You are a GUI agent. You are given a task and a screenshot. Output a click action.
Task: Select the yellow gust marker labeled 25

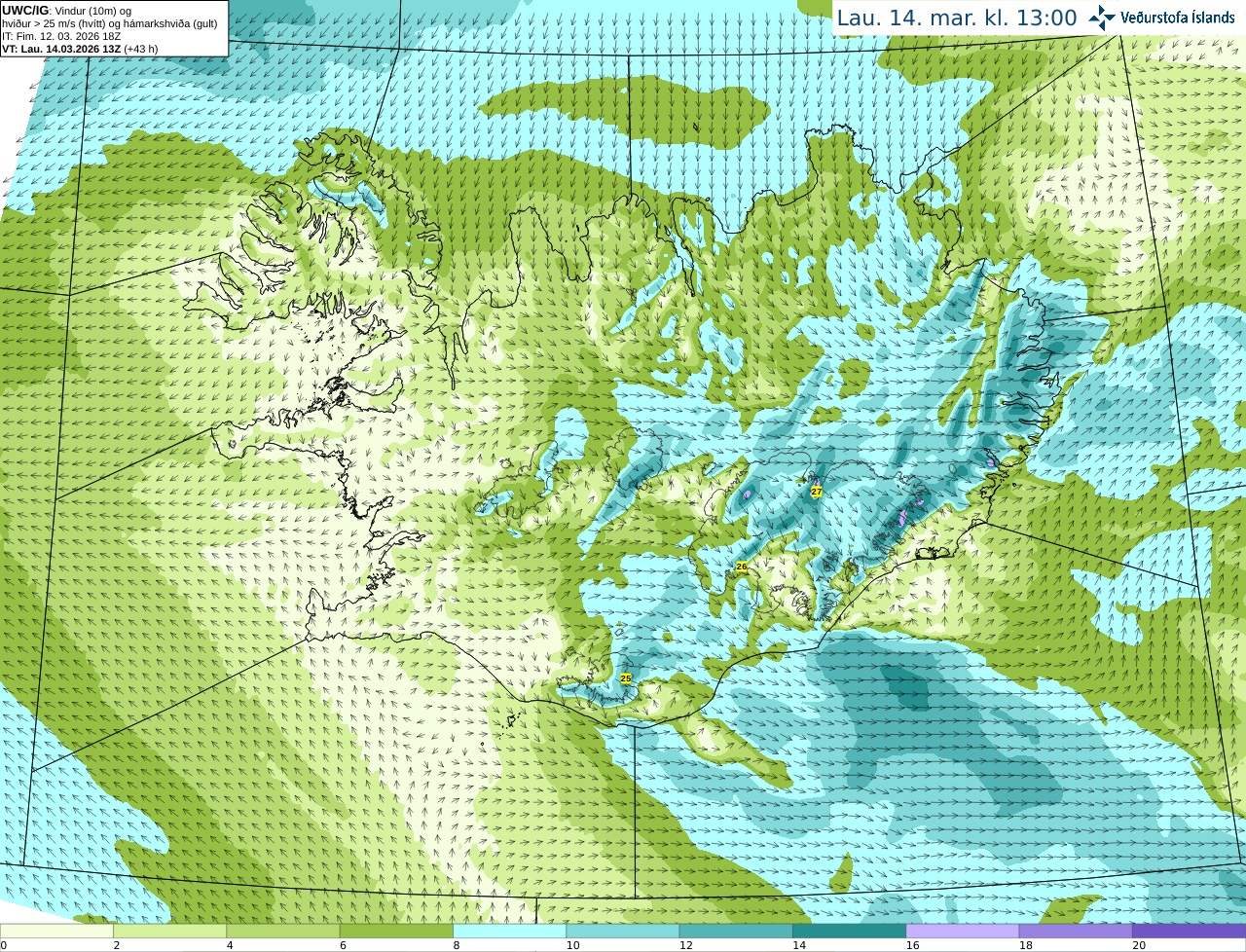click(626, 678)
